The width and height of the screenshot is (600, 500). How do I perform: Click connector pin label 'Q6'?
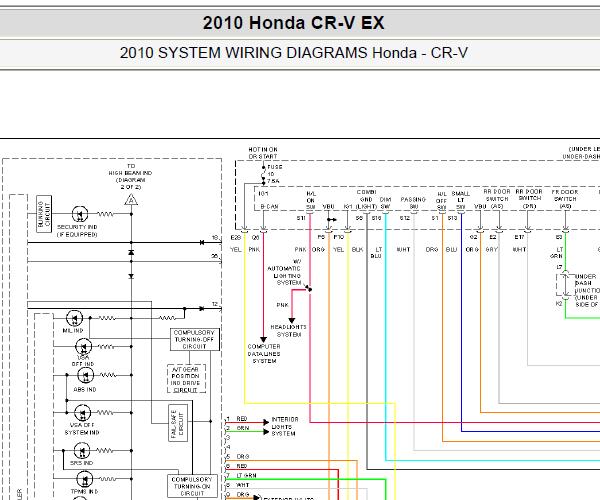click(x=255, y=238)
